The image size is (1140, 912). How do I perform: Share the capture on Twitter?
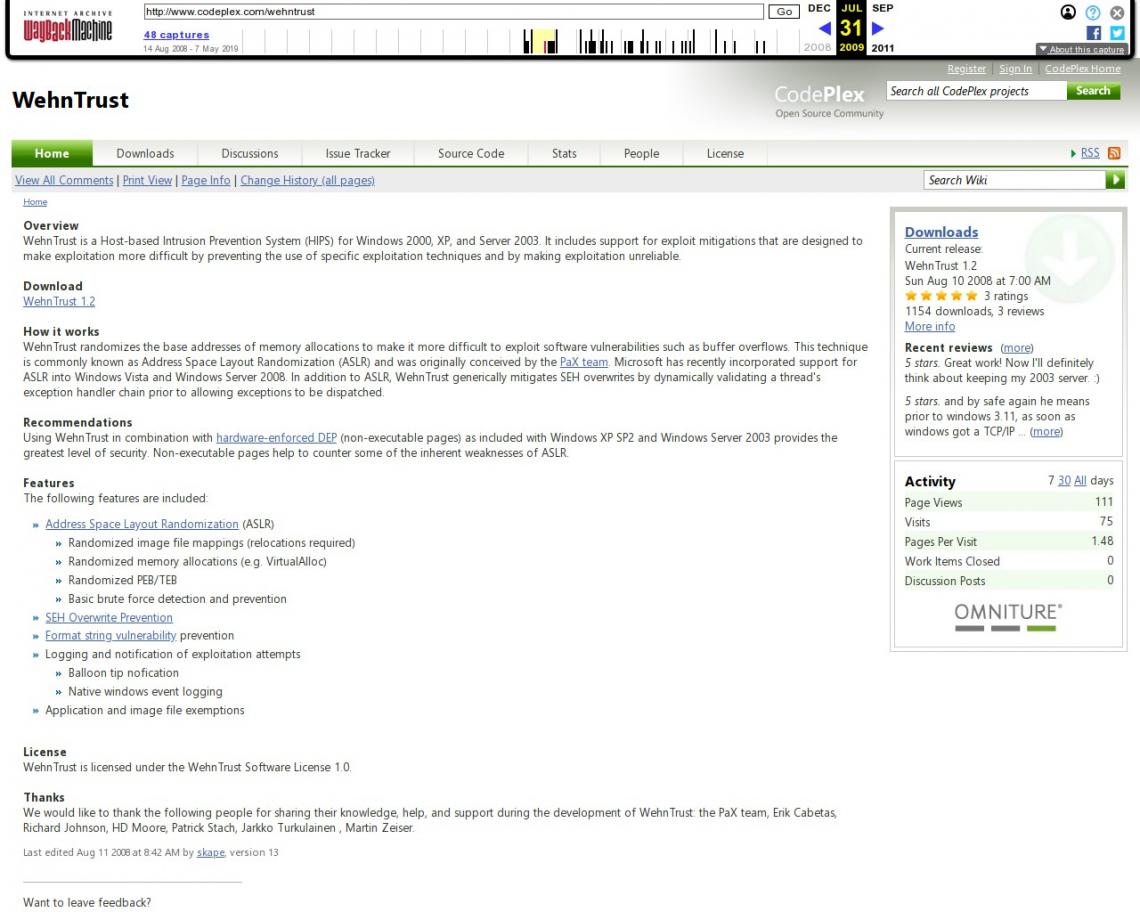pyautogui.click(x=1117, y=33)
